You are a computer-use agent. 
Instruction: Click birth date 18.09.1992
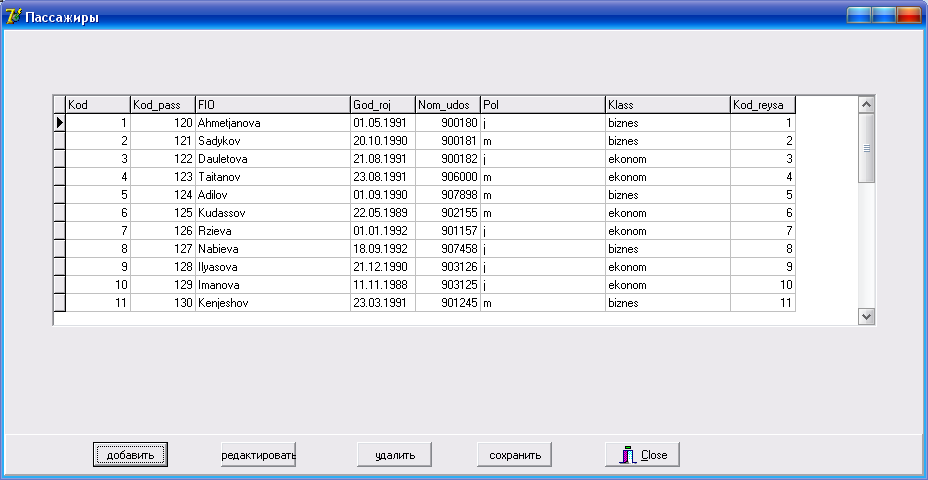coord(383,249)
